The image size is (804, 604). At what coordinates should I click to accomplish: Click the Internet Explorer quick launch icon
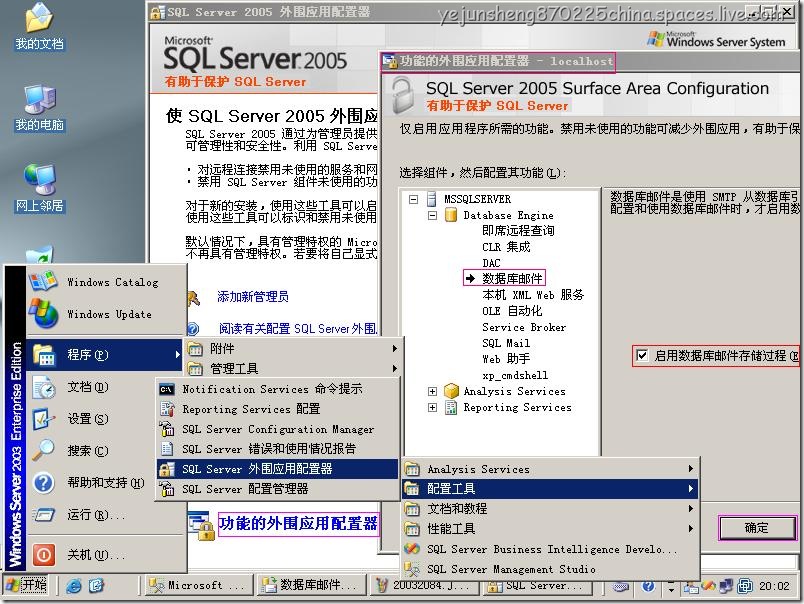tap(74, 586)
